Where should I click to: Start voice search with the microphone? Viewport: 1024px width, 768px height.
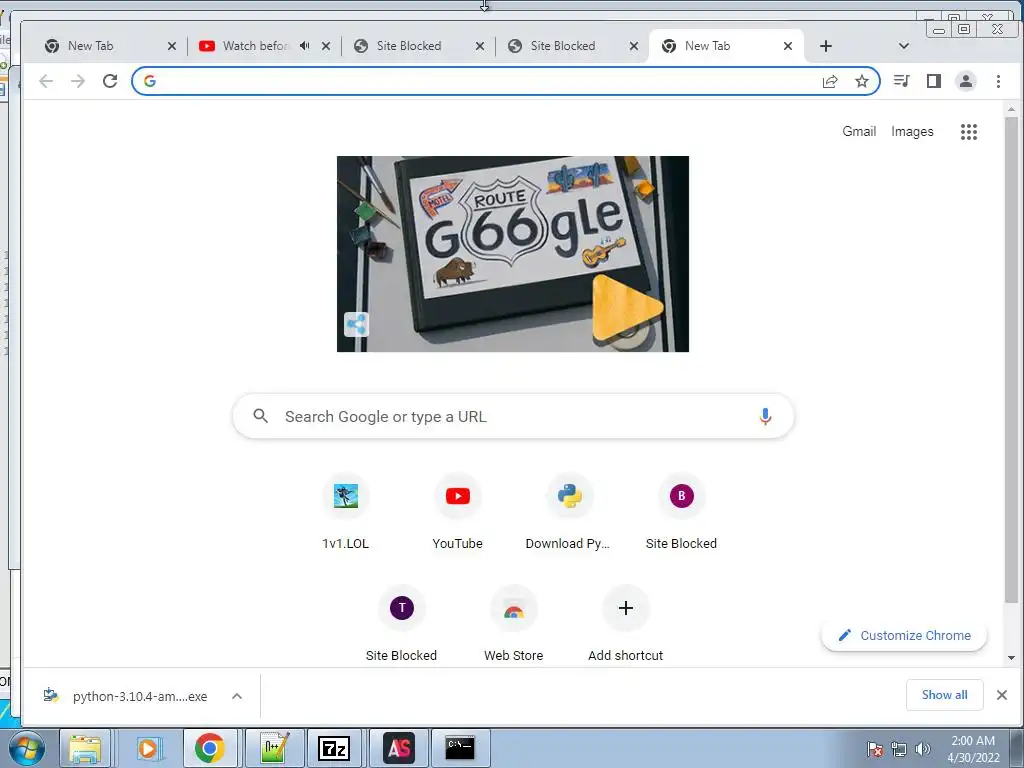click(765, 417)
